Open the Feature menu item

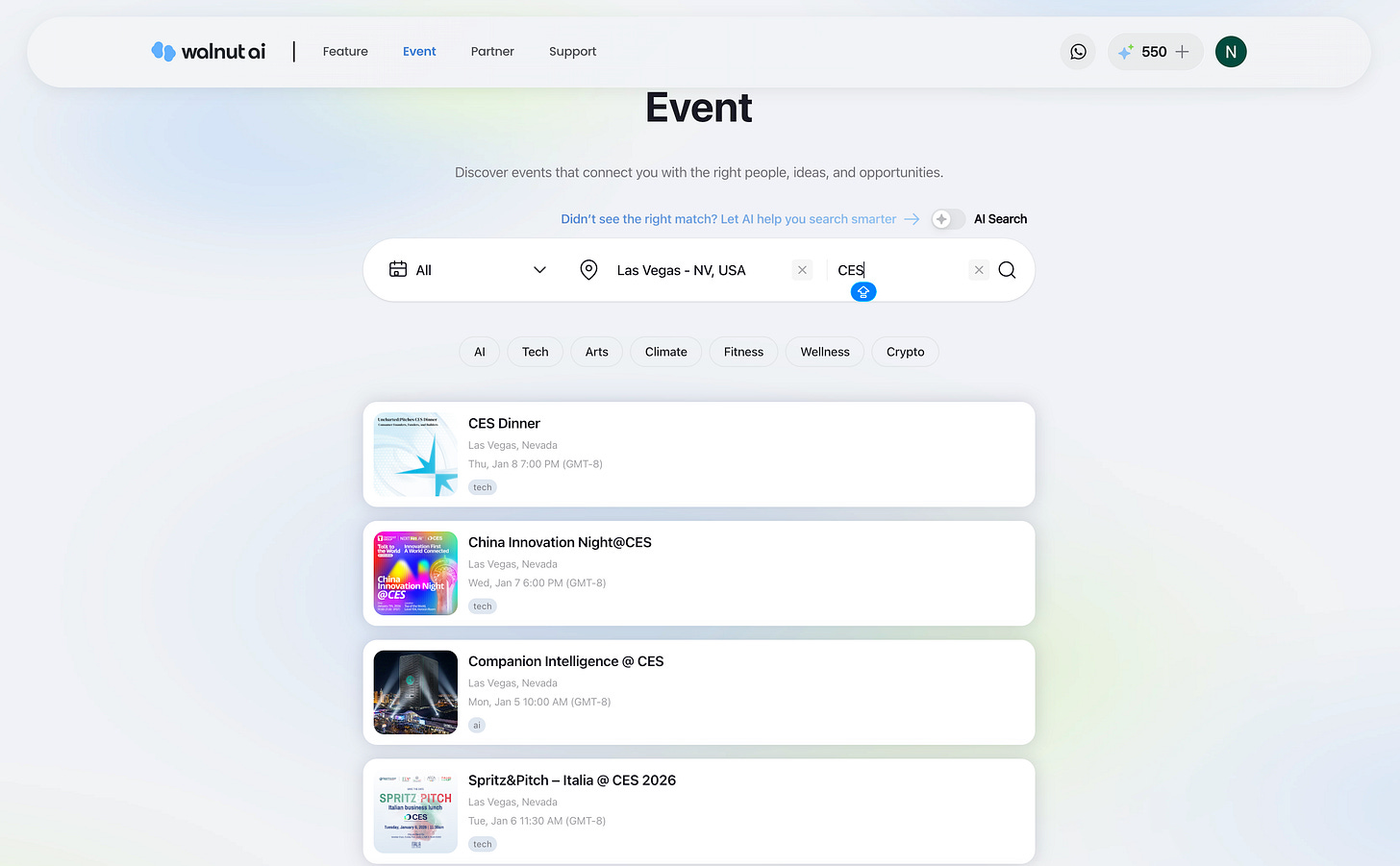click(345, 52)
